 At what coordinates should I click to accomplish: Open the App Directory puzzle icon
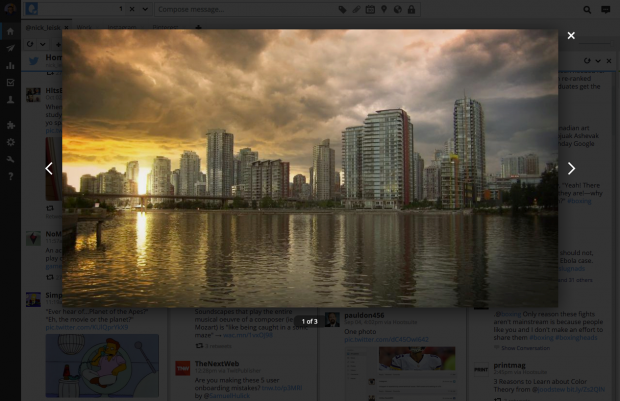(x=10, y=125)
